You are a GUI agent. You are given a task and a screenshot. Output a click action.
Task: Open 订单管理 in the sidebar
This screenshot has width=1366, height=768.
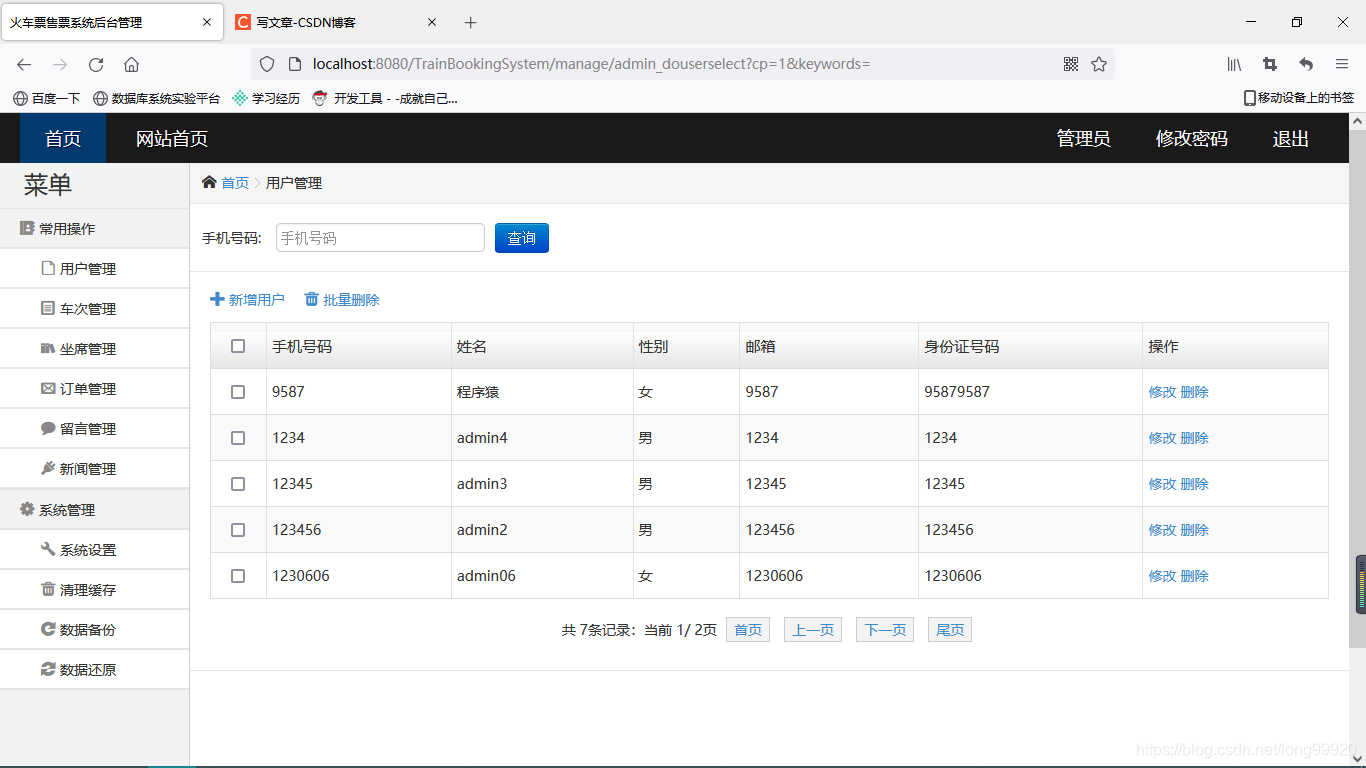[94, 389]
